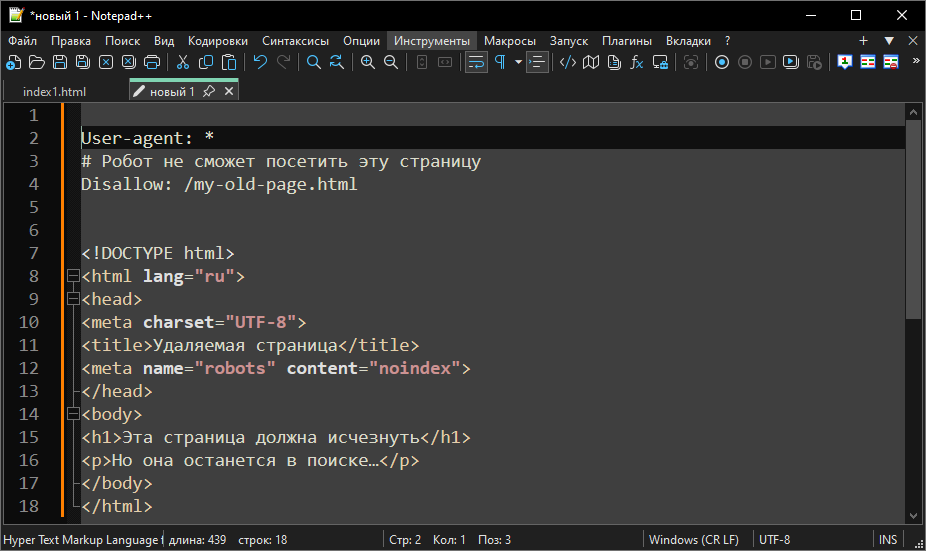
Task: Click the Save file icon
Action: (59, 62)
